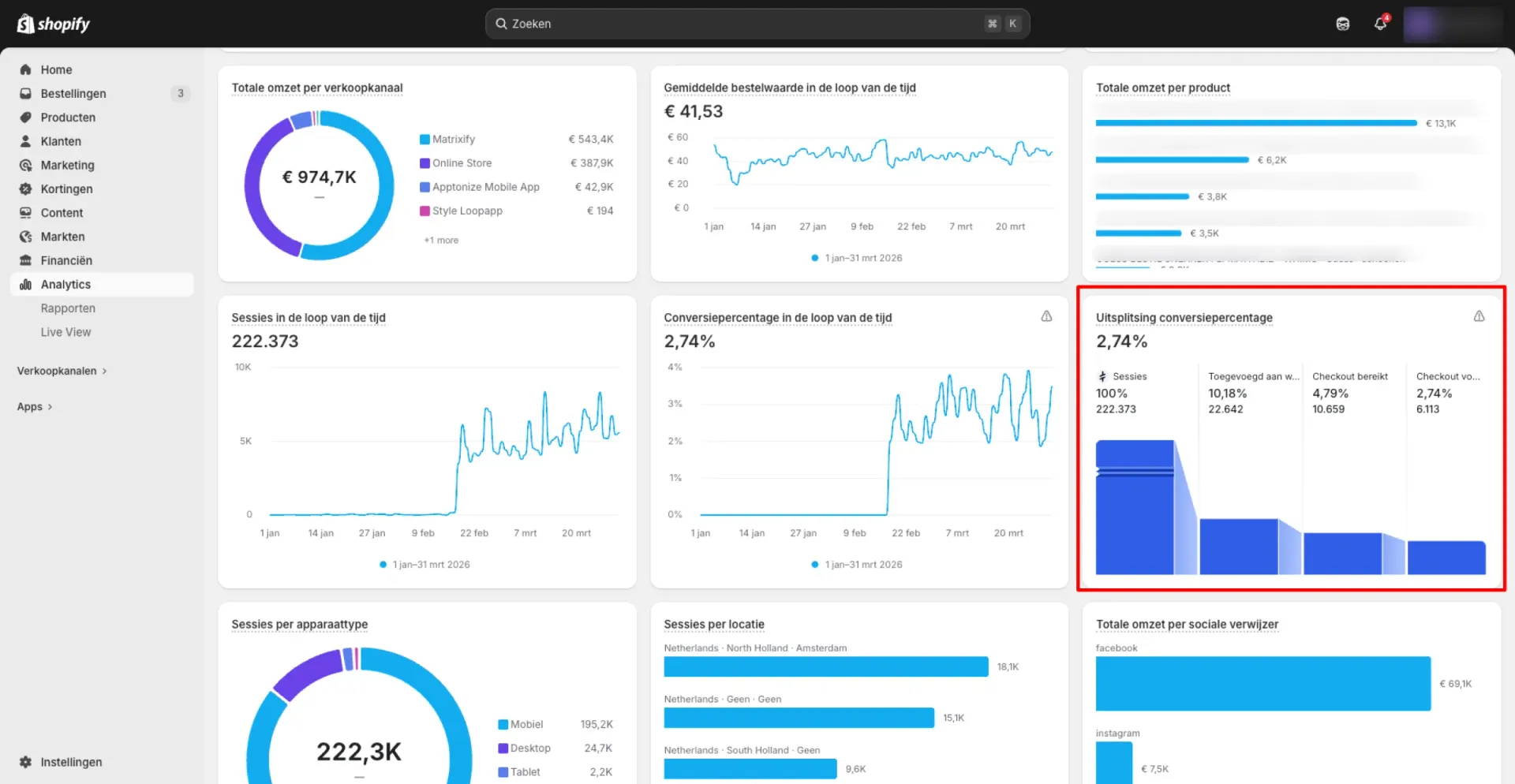Screen dimensions: 1515x784
Task: Select Kortingen in sidebar
Action: coord(102,189)
